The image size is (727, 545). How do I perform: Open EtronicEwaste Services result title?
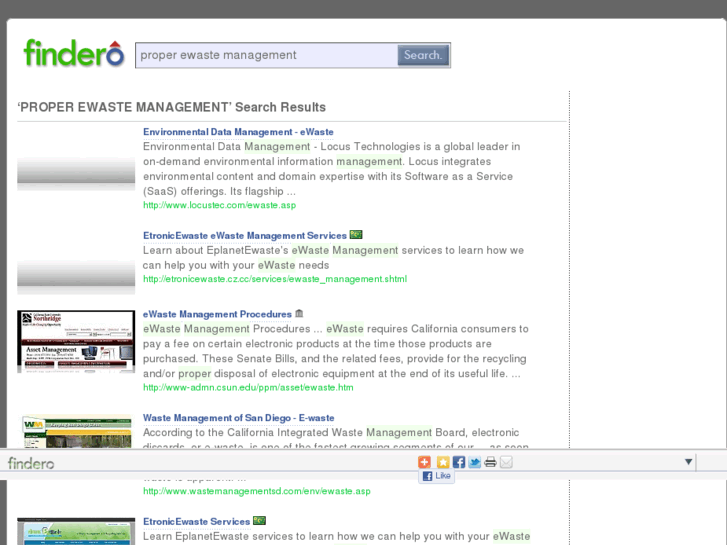196,522
